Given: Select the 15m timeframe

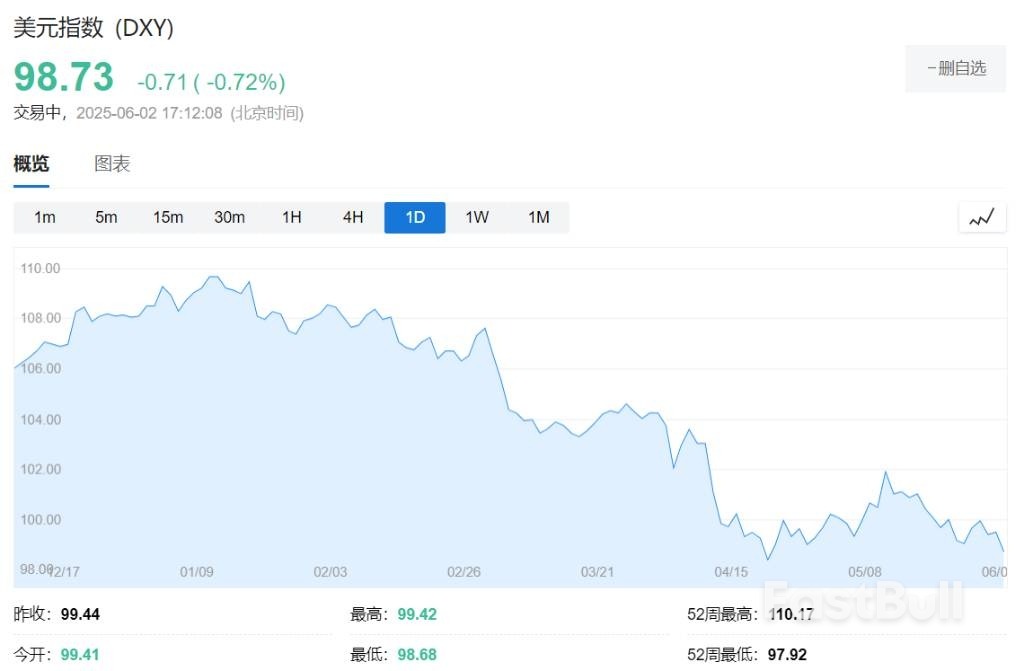Looking at the screenshot, I should (x=168, y=217).
